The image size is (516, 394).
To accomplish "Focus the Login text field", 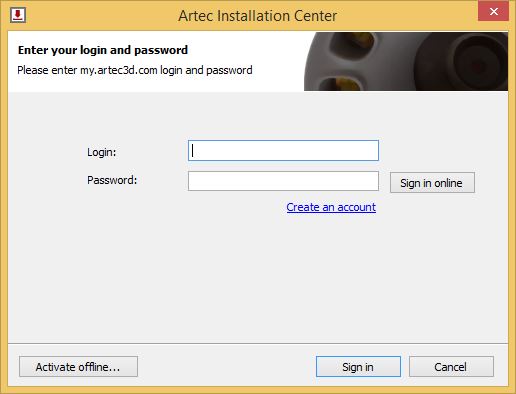I will (283, 150).
